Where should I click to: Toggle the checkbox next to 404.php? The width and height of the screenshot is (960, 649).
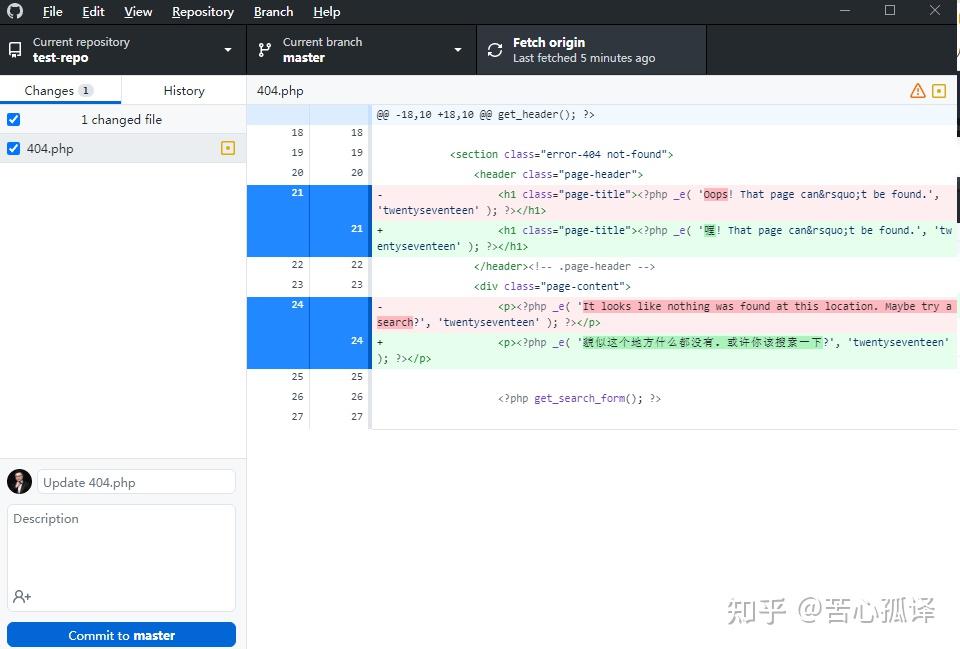click(13, 148)
